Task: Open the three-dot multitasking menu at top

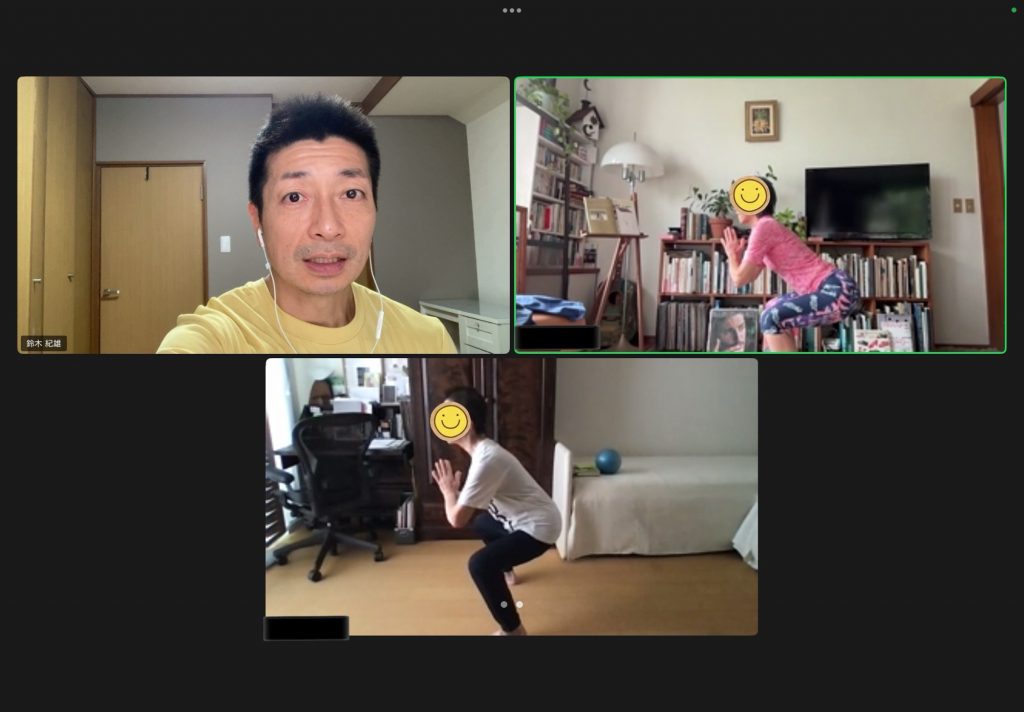Action: click(512, 10)
